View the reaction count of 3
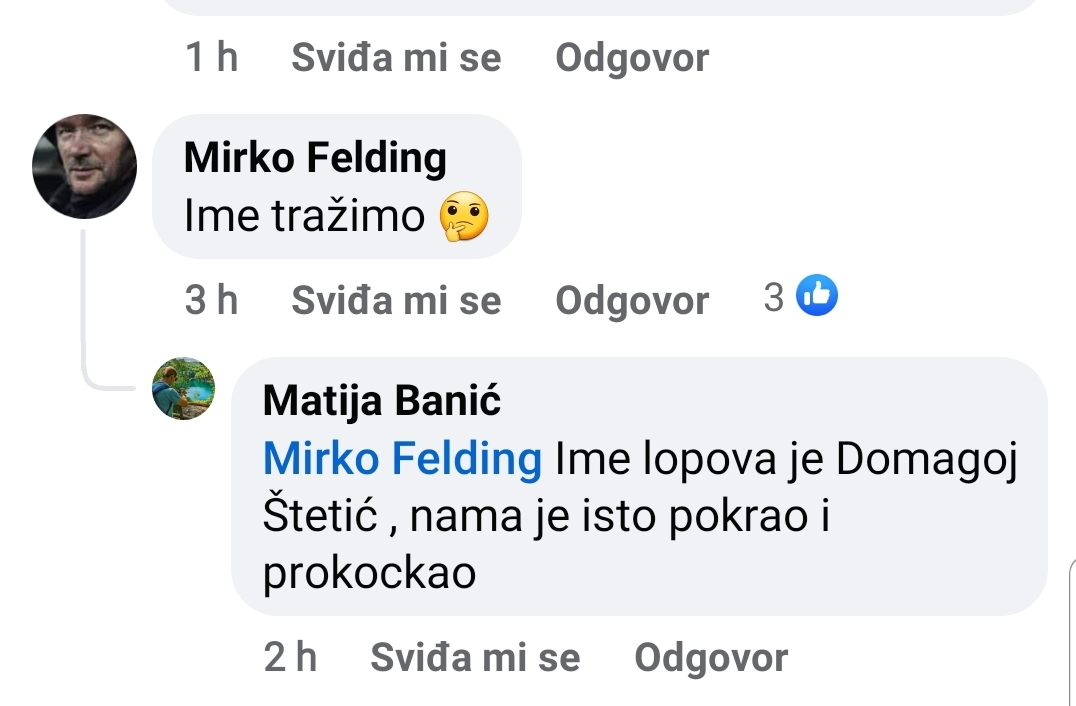The width and height of the screenshot is (1076, 706). (774, 297)
